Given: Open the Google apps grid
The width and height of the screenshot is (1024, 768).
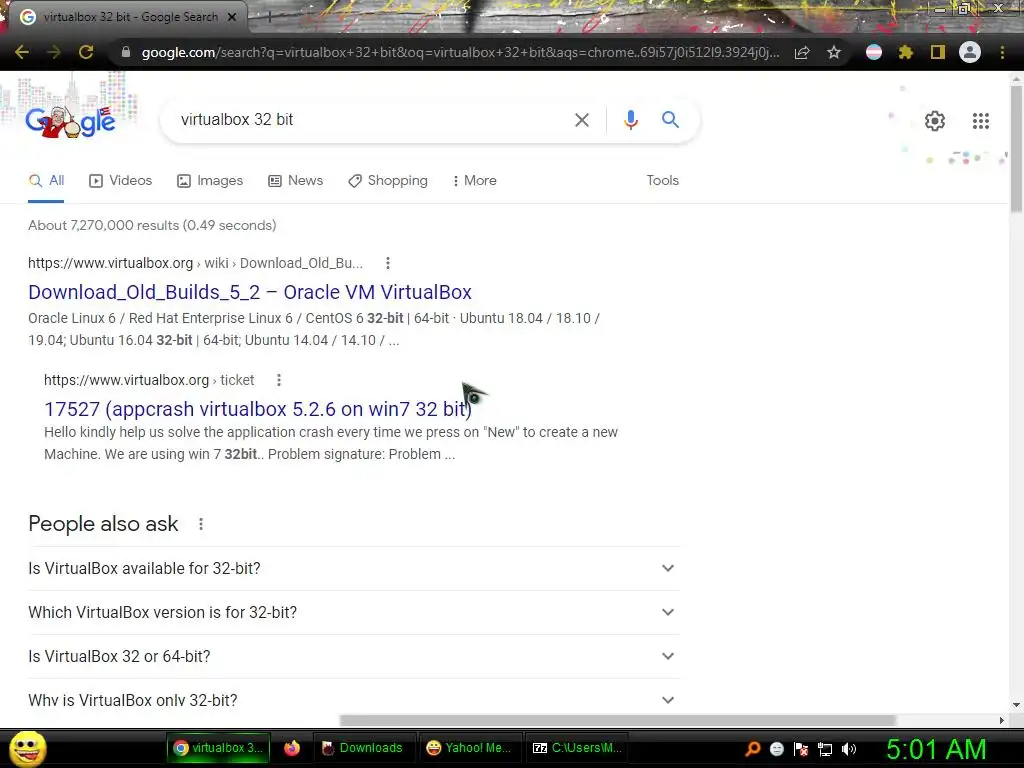Looking at the screenshot, I should click(x=981, y=121).
